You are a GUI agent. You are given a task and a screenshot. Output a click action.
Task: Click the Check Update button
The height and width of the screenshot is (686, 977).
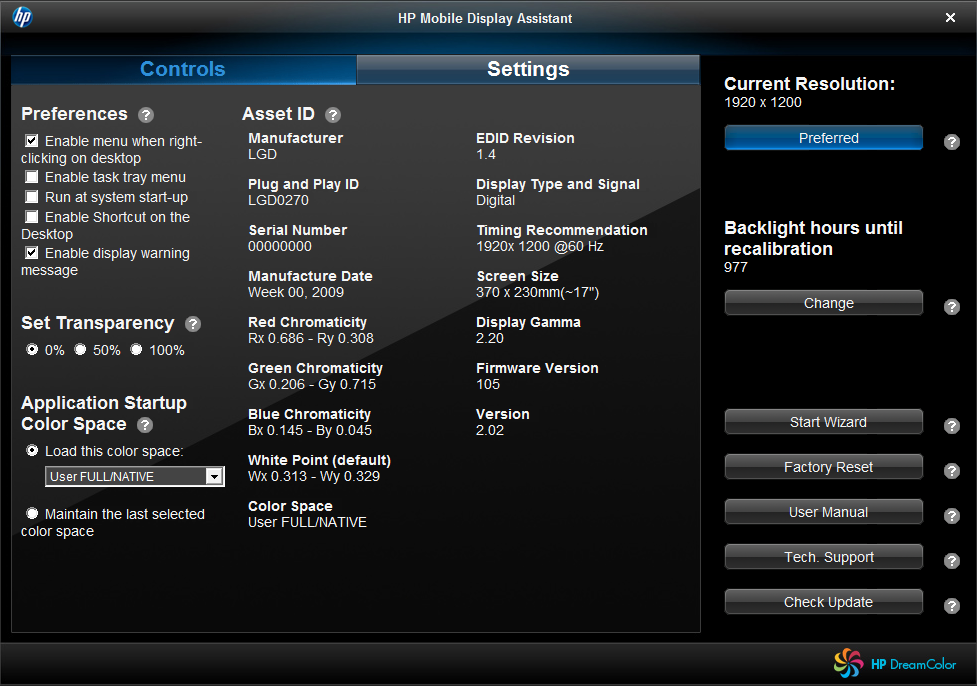[x=823, y=602]
